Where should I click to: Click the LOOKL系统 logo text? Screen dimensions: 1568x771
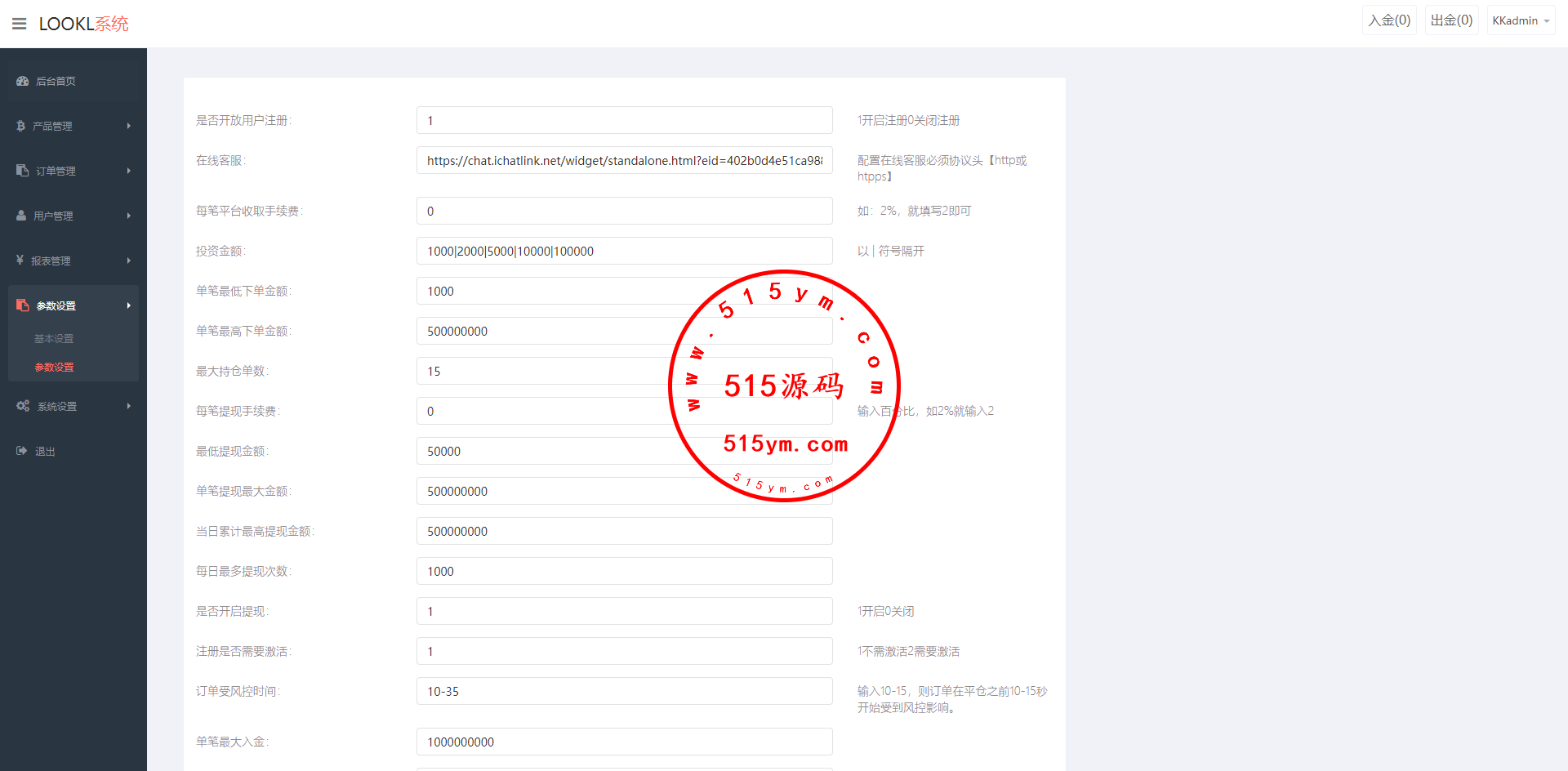[x=83, y=24]
